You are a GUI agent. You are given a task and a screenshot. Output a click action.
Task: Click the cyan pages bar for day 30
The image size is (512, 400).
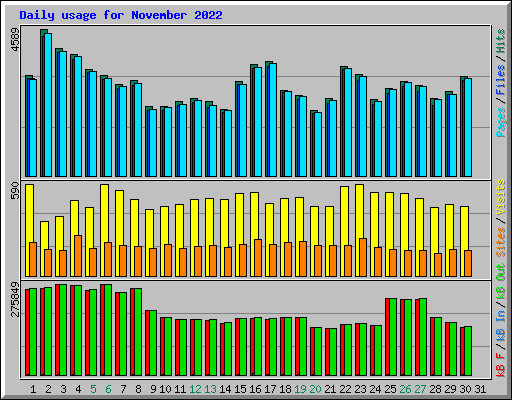[x=468, y=128]
